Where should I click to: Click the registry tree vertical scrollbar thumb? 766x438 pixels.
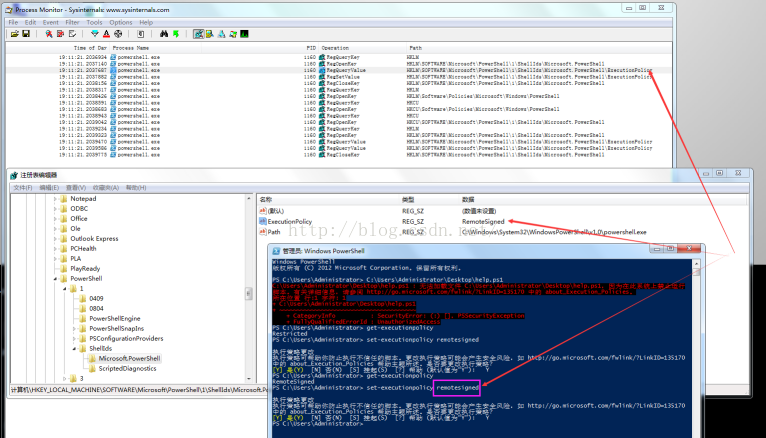(x=249, y=293)
